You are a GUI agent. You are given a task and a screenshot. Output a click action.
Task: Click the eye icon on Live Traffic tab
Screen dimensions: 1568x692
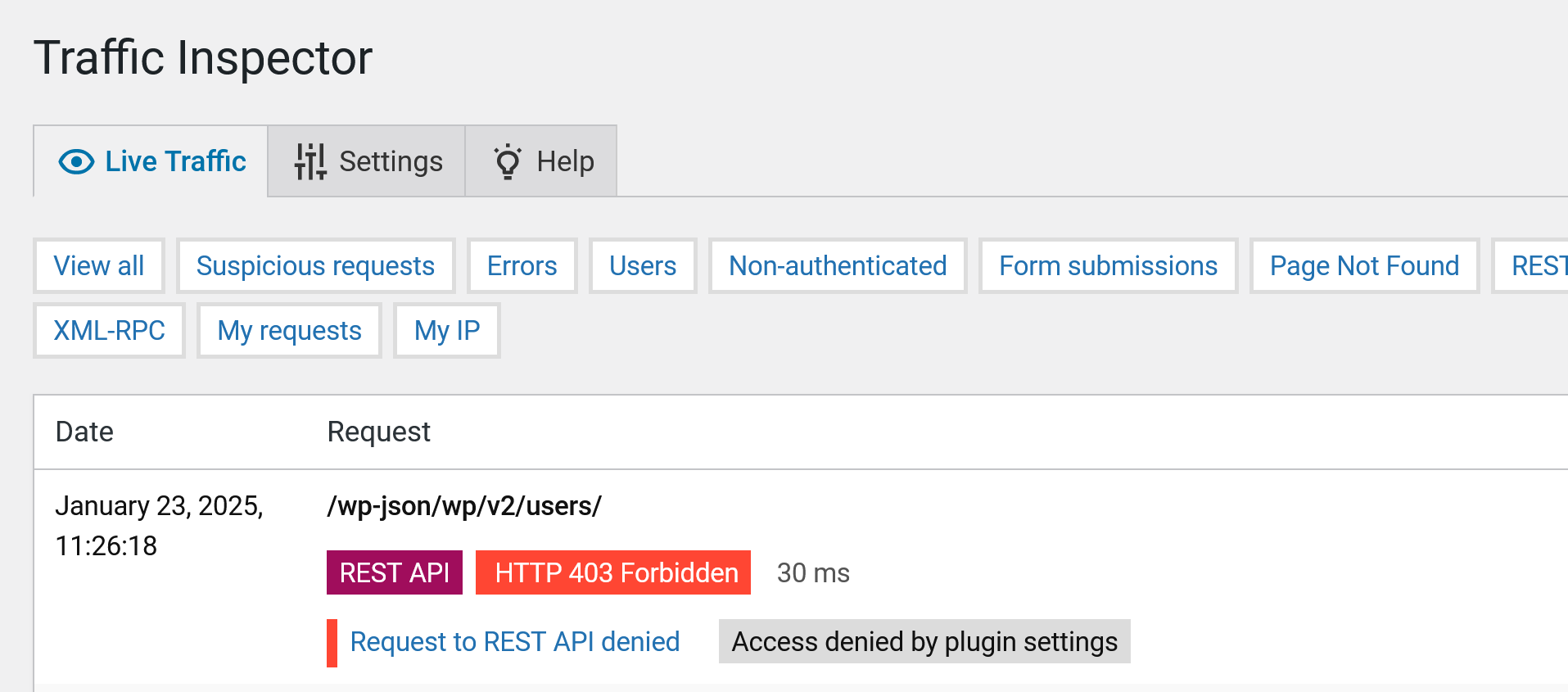pyautogui.click(x=76, y=162)
